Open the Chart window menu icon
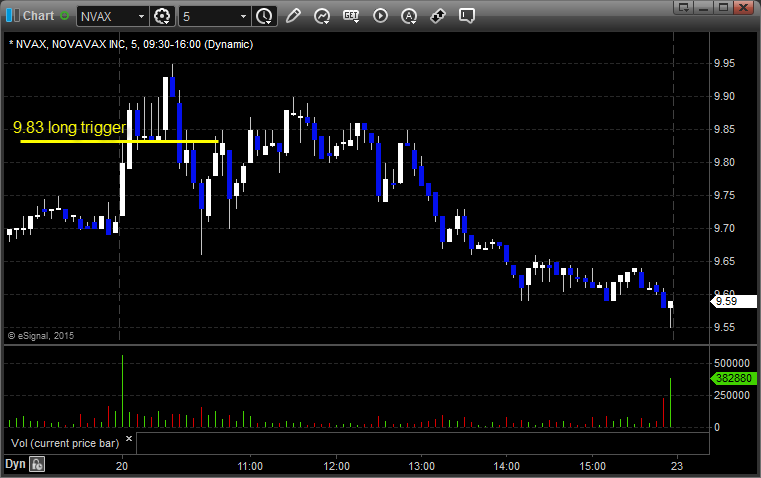Screen dimensions: 761x478 coord(12,16)
